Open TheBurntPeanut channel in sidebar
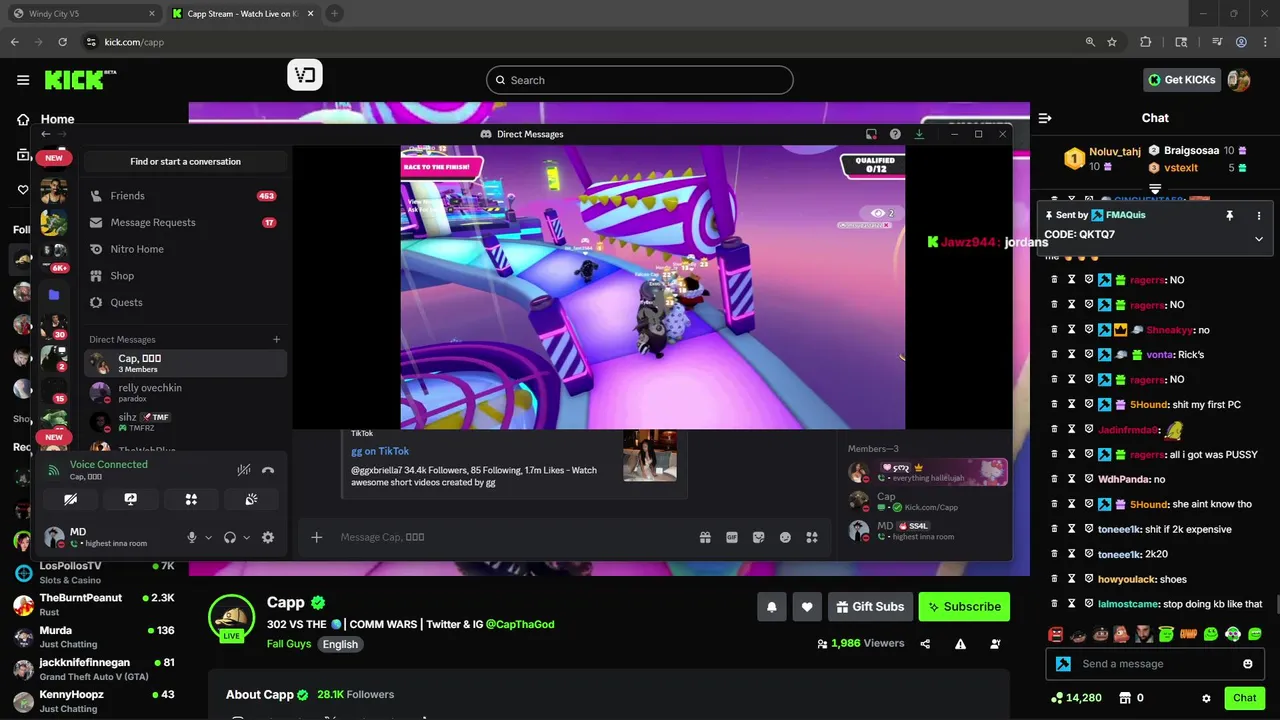 click(95, 604)
